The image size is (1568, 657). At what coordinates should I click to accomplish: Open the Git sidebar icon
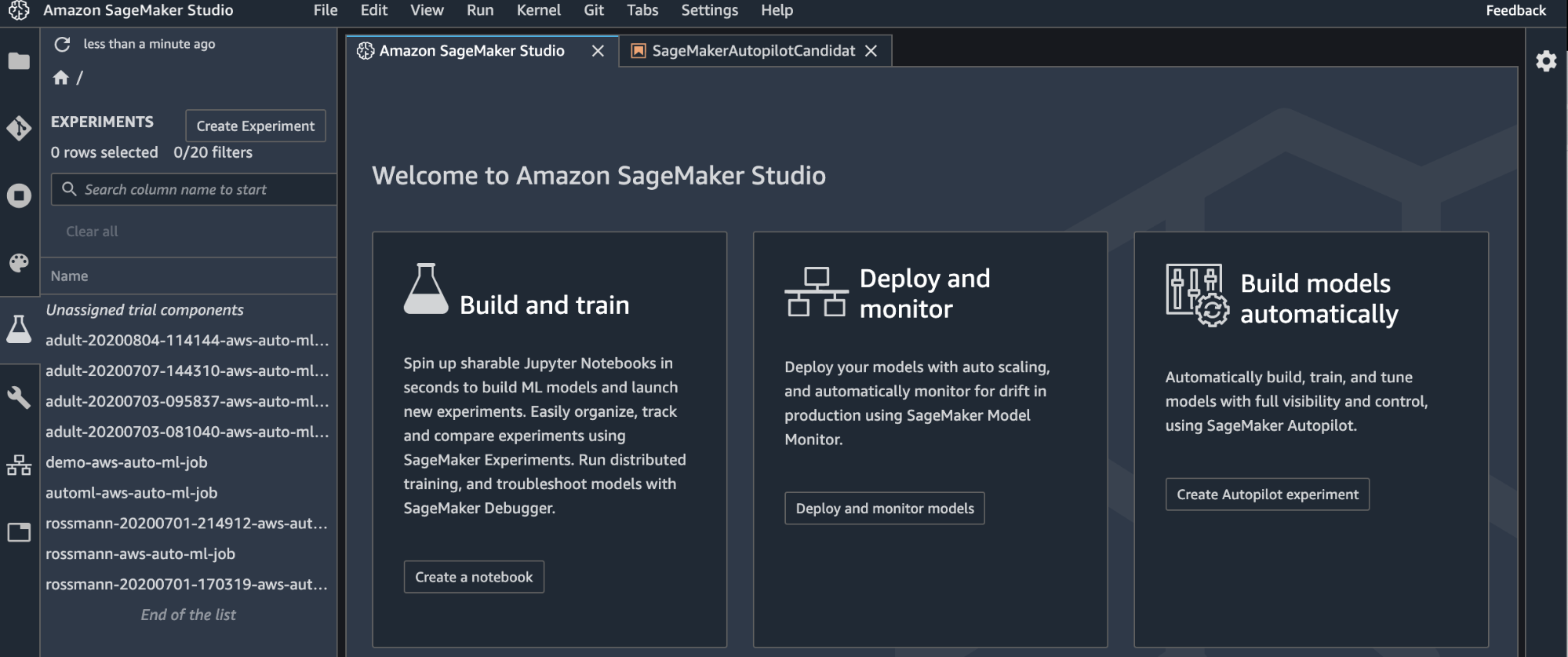click(x=19, y=128)
